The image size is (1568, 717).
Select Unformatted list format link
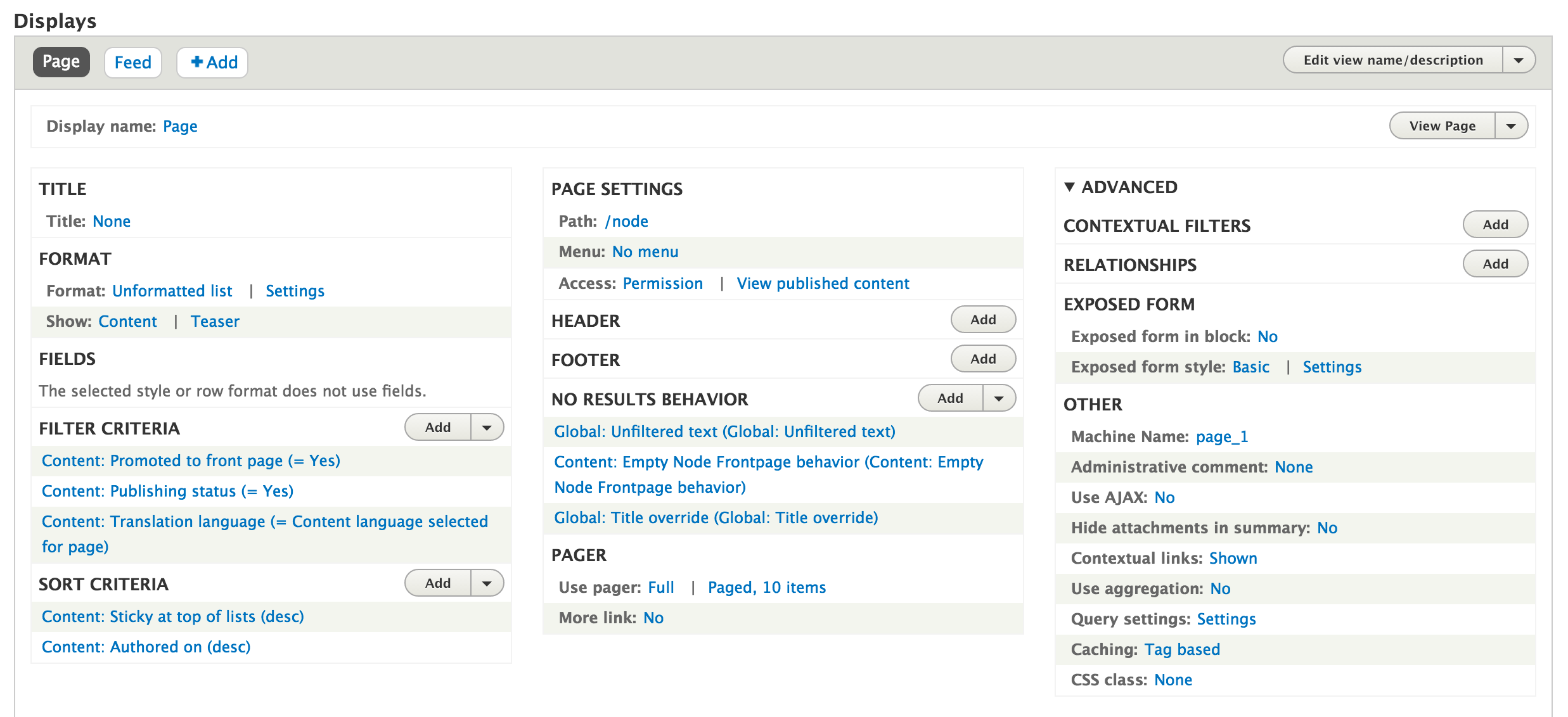click(x=172, y=291)
